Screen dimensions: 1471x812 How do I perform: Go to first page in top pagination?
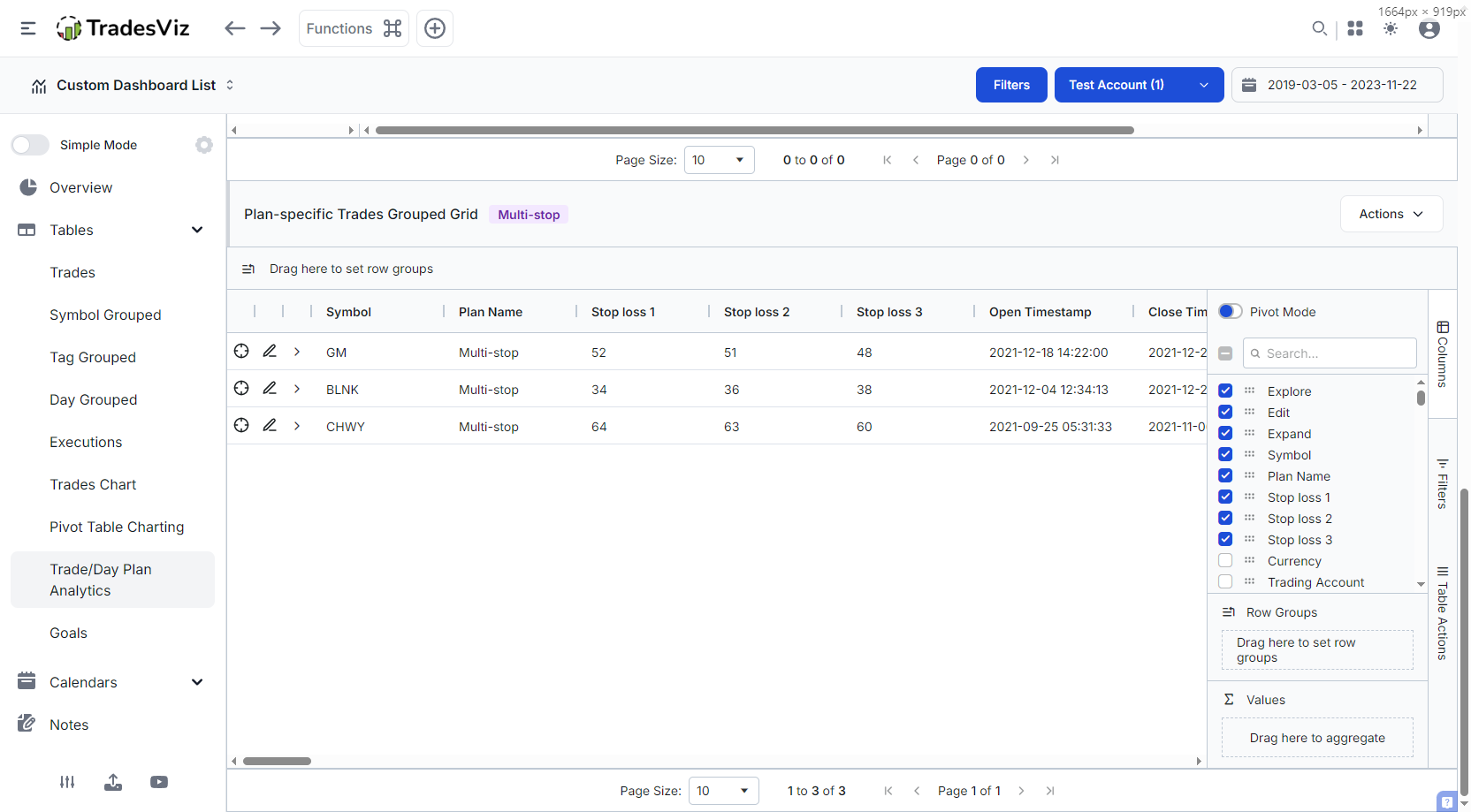pos(888,160)
